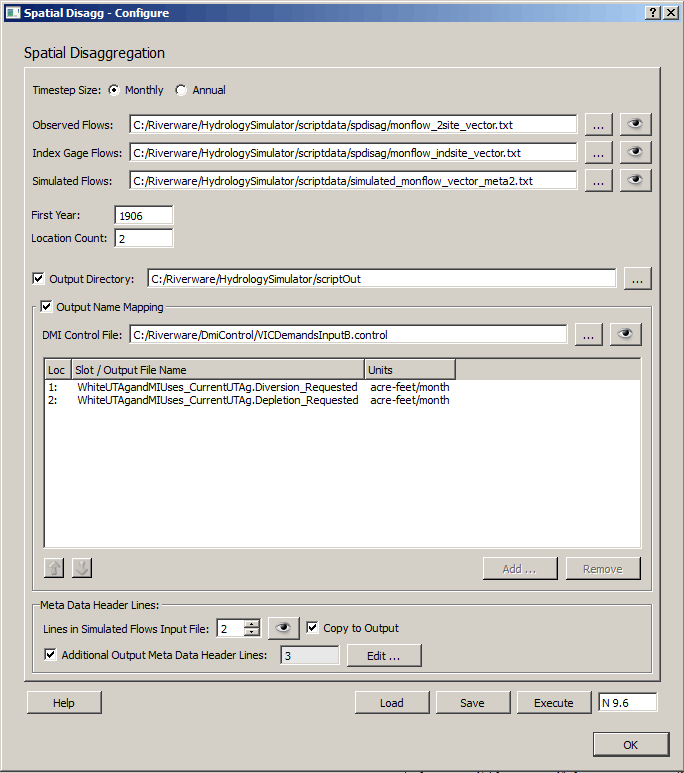Image resolution: width=684 pixels, height=773 pixels.
Task: Click the Remove button
Action: click(603, 569)
